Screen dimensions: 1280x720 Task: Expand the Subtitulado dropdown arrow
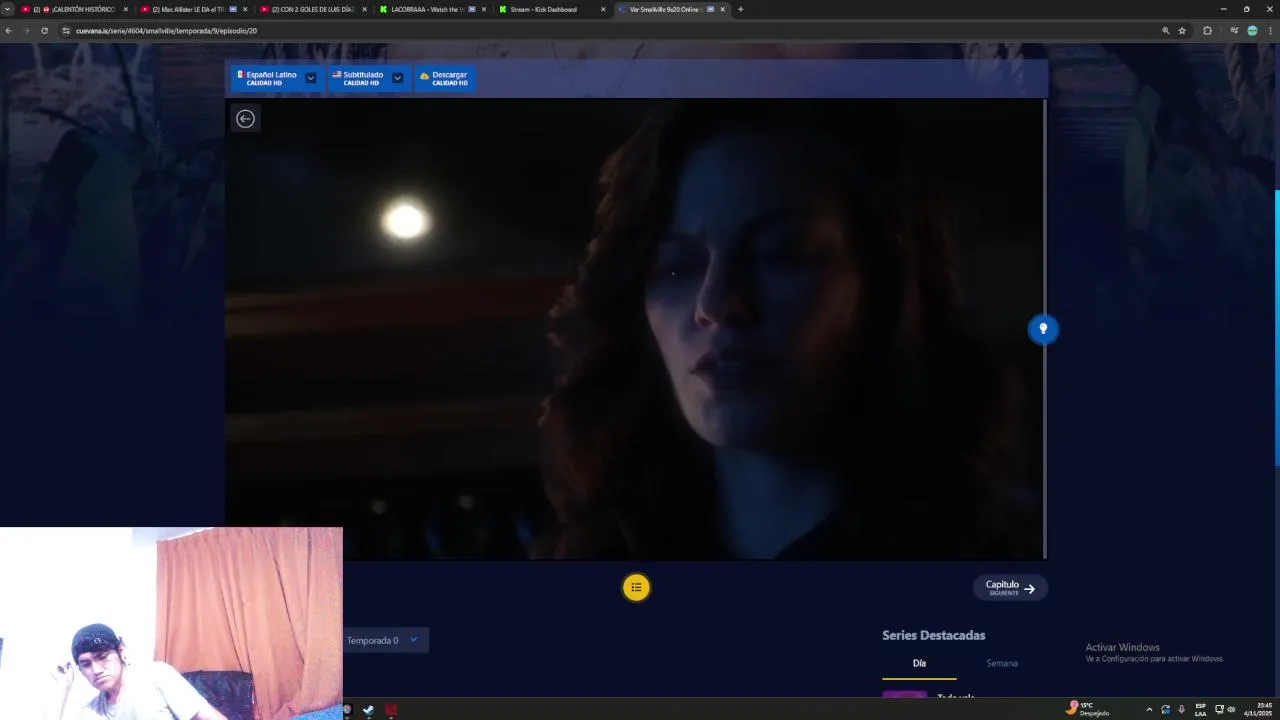tap(397, 78)
